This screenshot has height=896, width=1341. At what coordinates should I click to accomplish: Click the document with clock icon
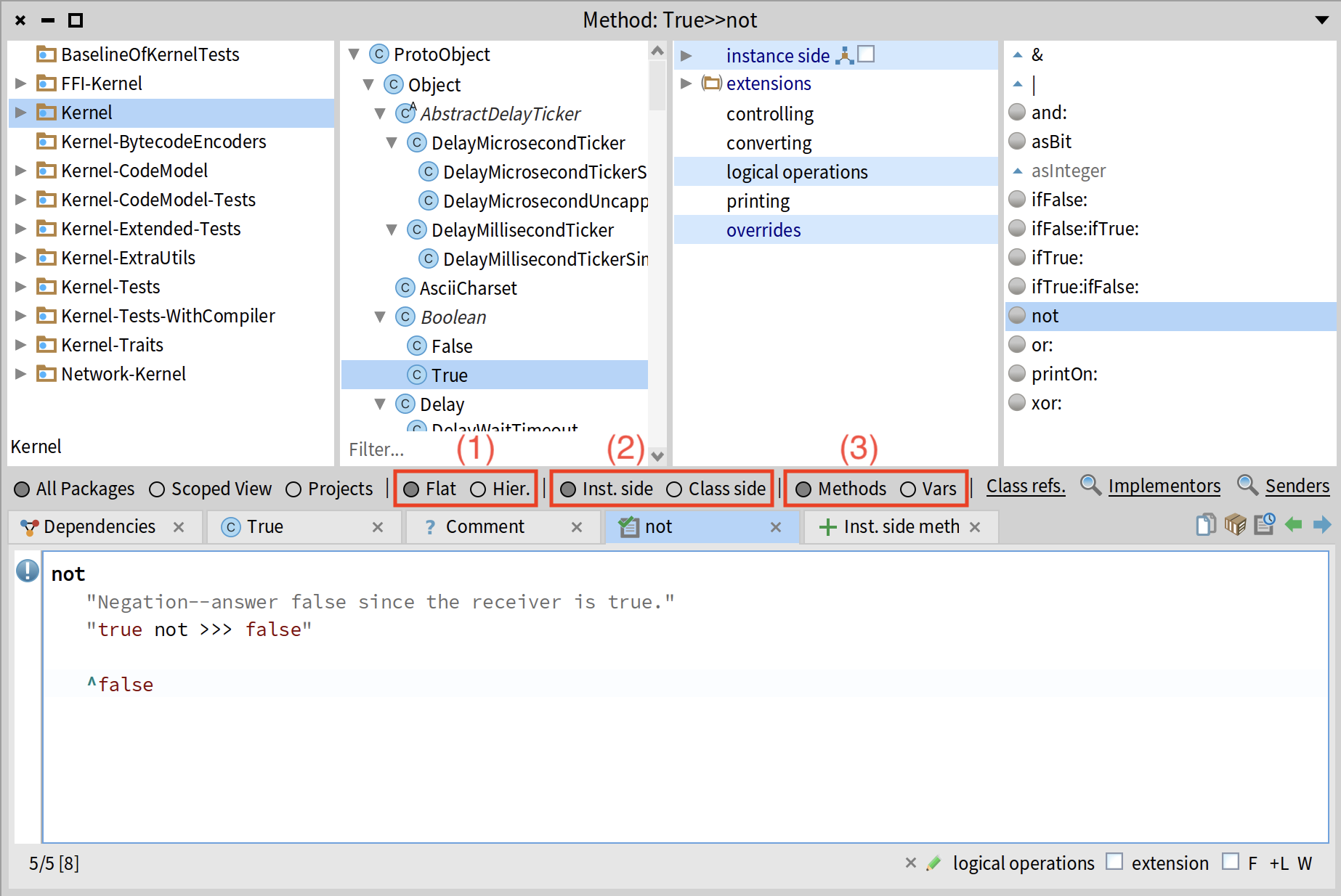1265,524
